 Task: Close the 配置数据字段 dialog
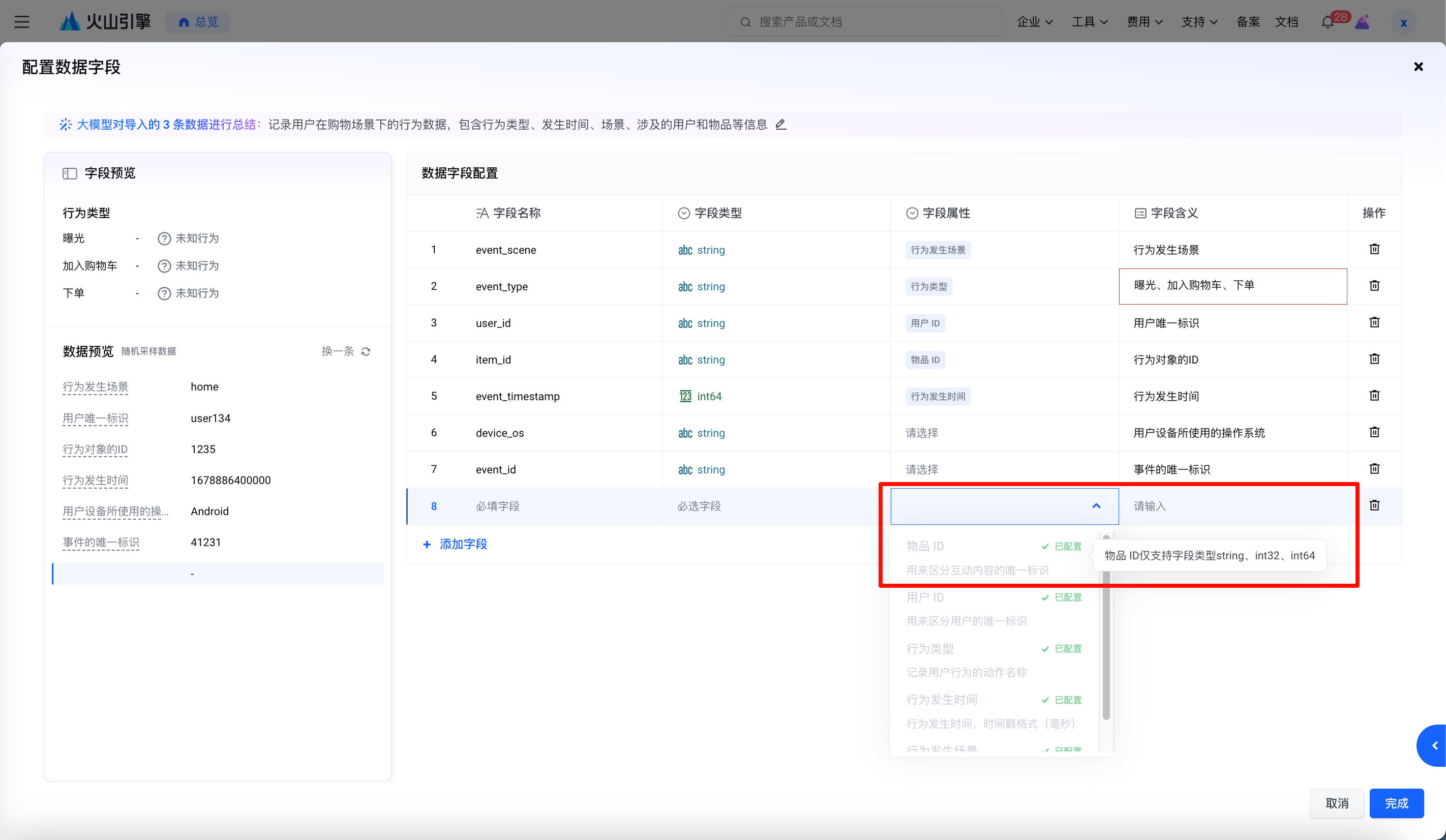(1418, 67)
